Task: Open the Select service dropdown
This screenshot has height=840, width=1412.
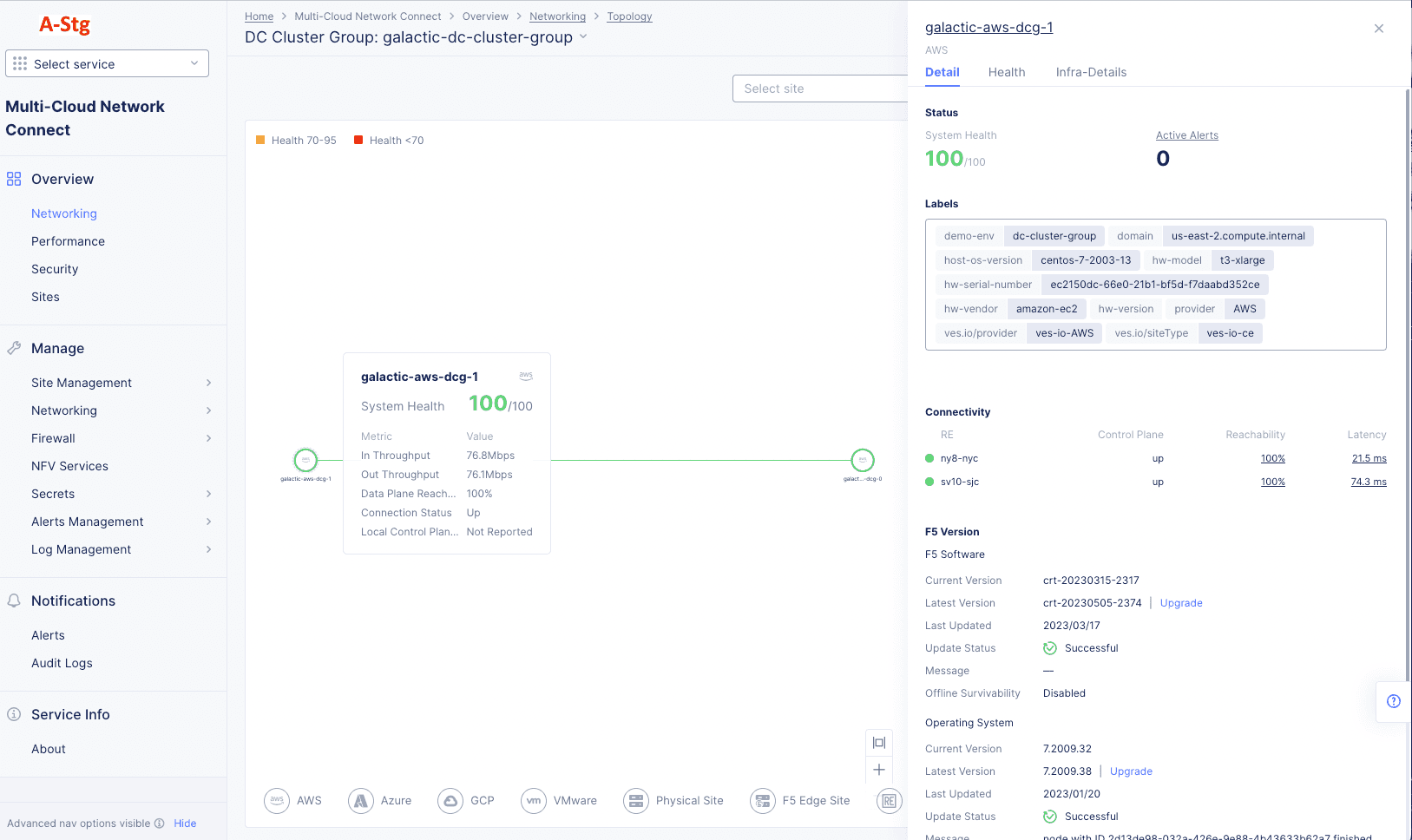Action: tap(107, 63)
